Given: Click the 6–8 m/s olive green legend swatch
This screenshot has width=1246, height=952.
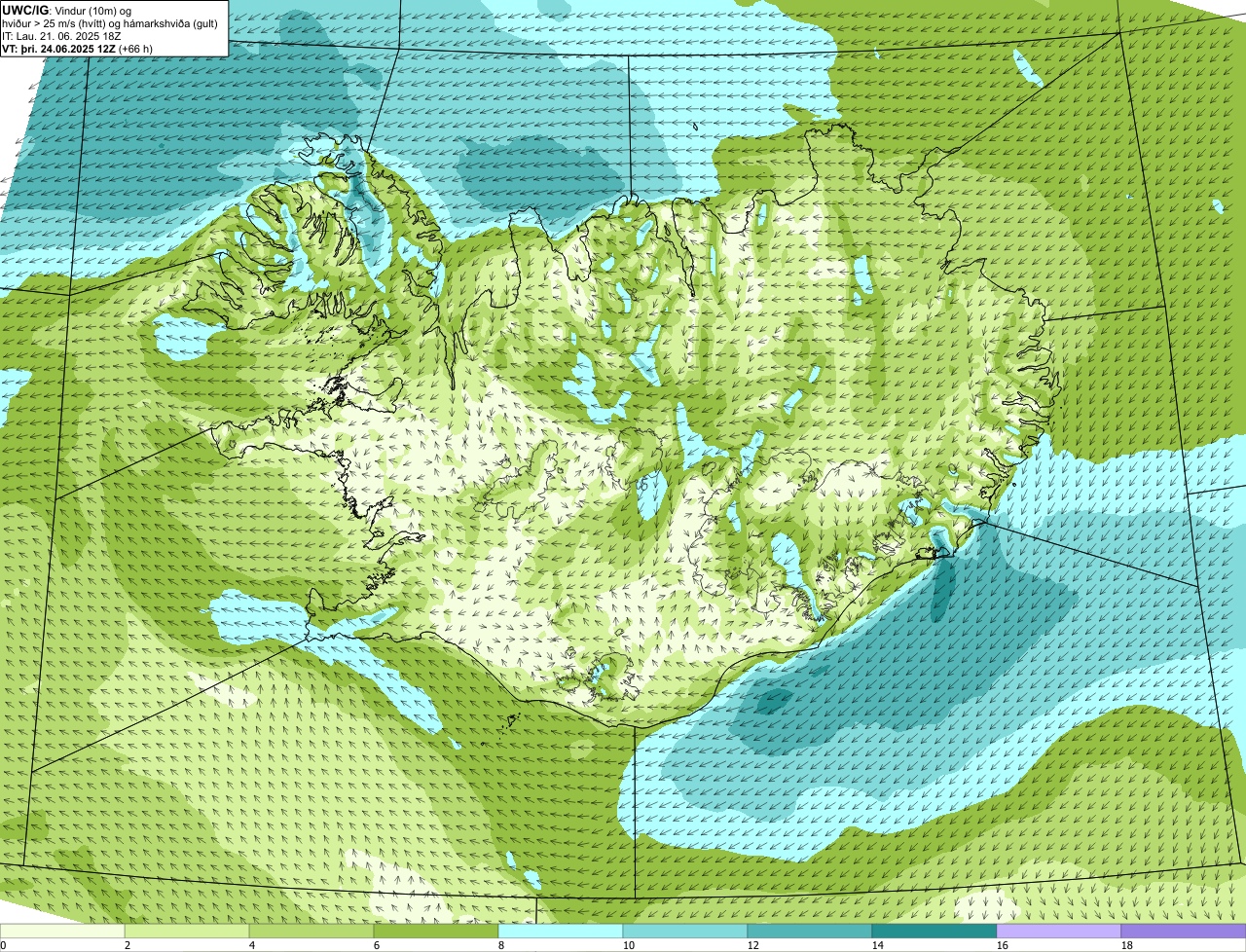Looking at the screenshot, I should [436, 931].
